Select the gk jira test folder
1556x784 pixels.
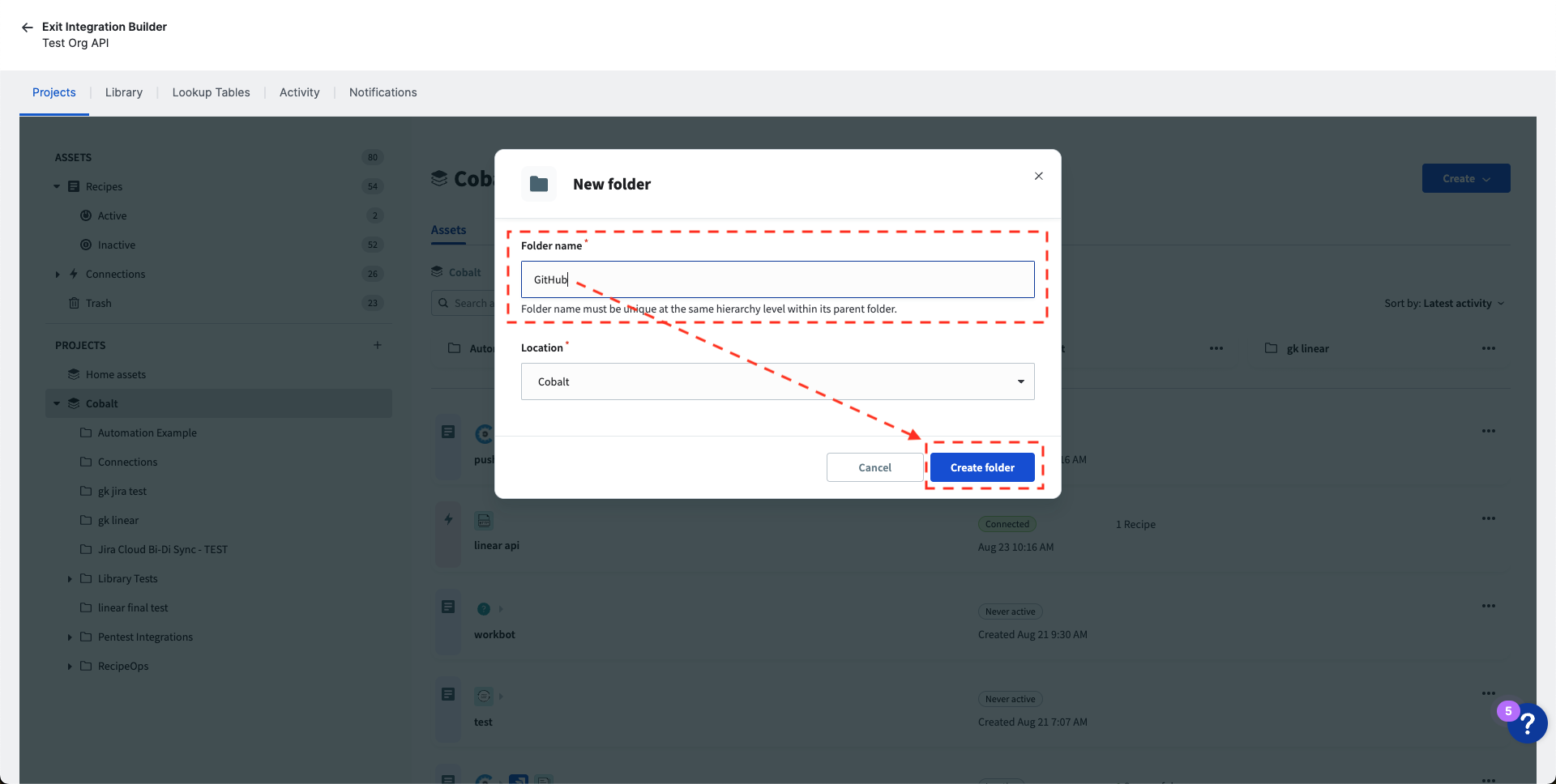tap(122, 491)
